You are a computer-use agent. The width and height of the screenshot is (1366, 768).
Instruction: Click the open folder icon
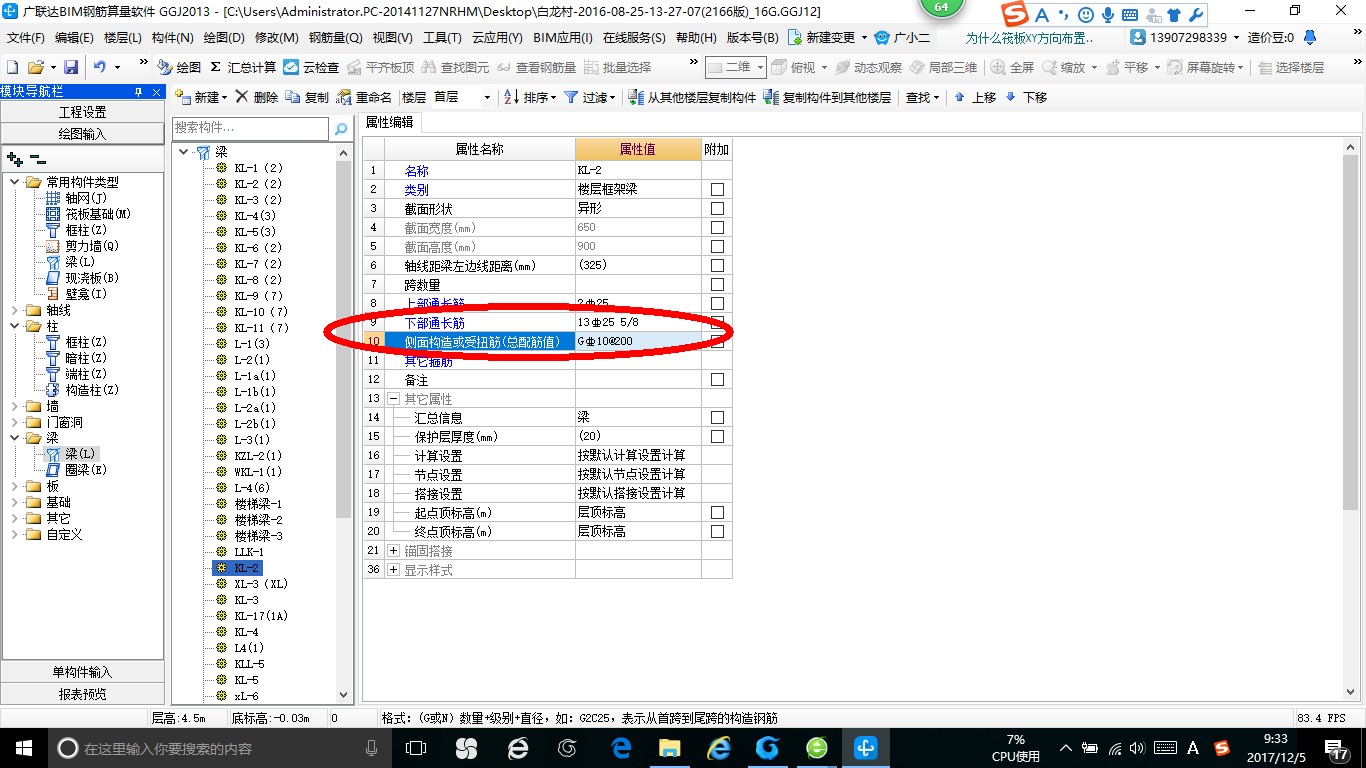click(35, 67)
